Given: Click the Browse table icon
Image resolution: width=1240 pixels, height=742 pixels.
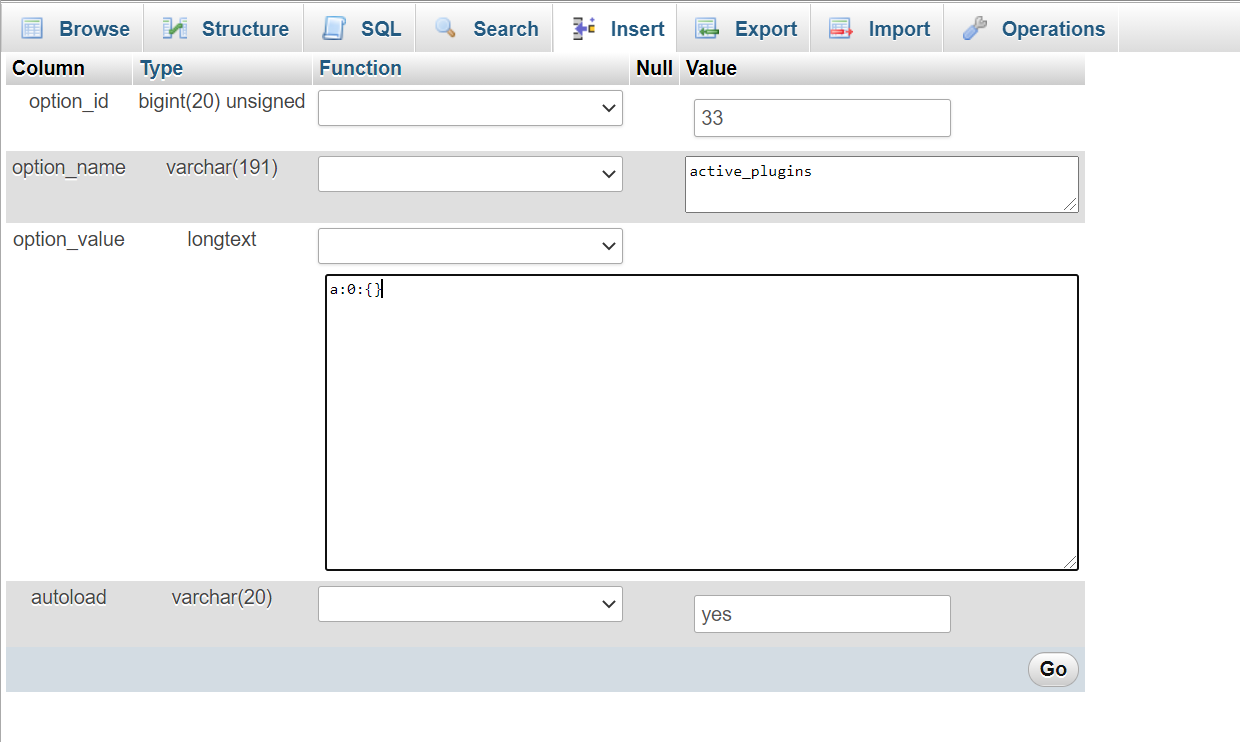Looking at the screenshot, I should pos(32,29).
